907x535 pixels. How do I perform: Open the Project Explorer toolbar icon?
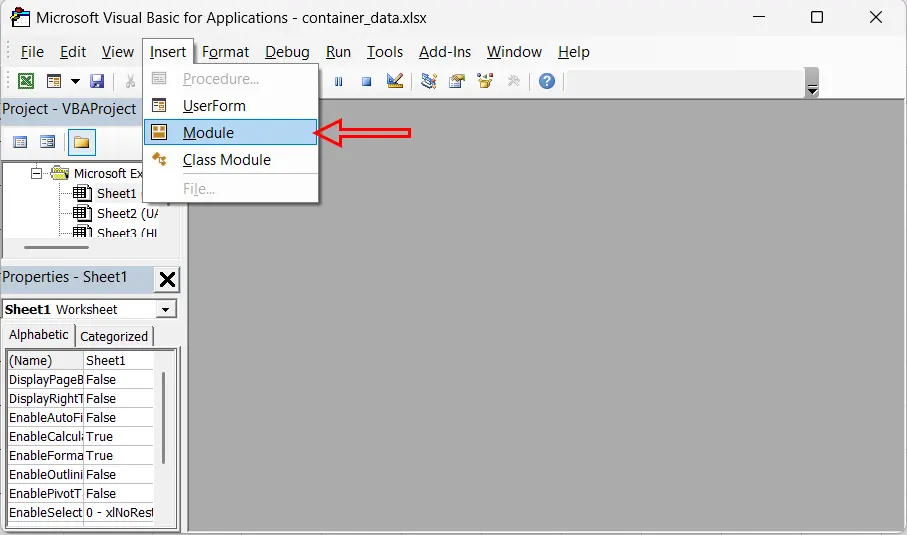[429, 81]
